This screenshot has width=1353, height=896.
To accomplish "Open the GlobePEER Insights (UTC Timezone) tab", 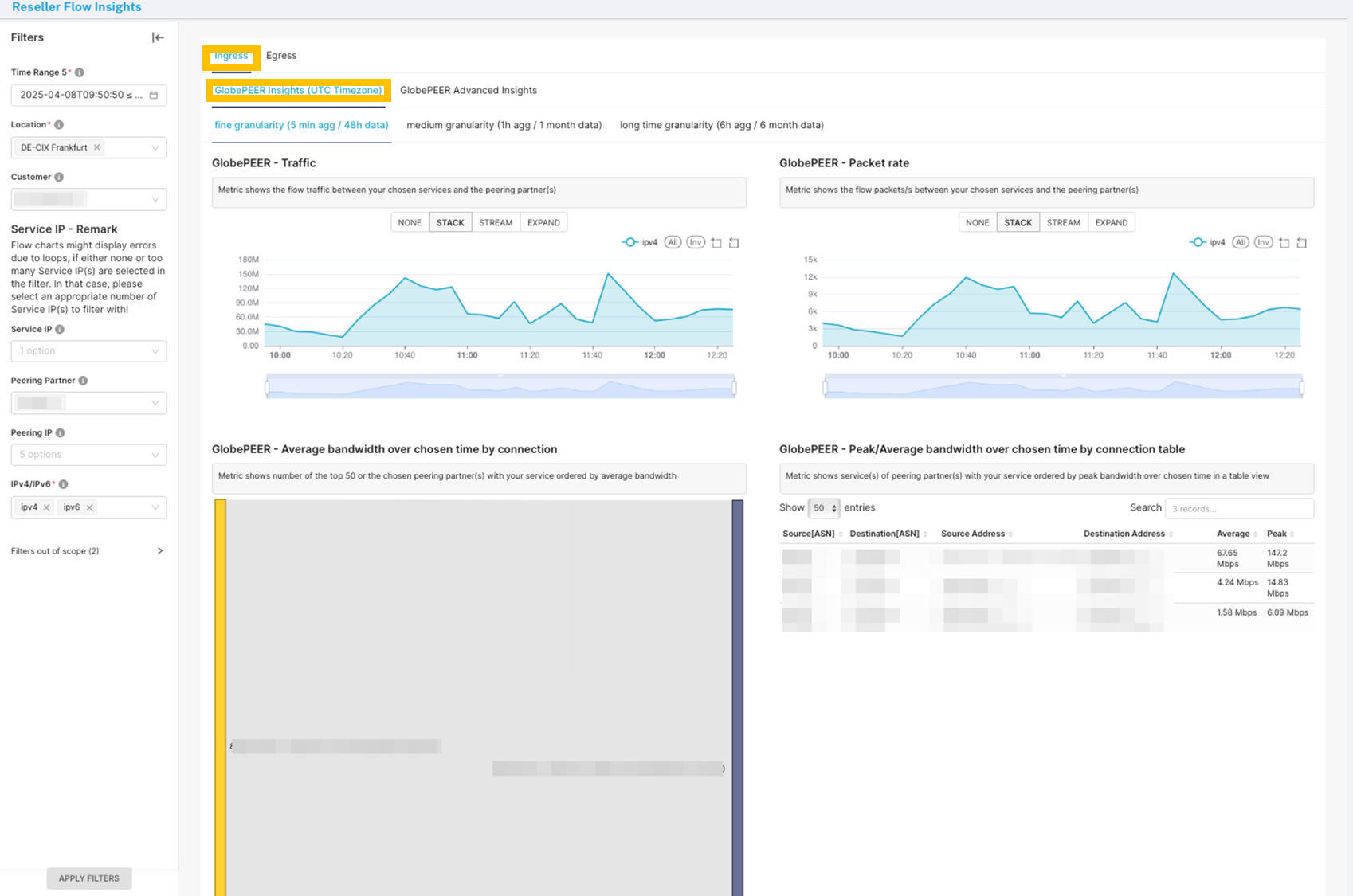I will point(298,90).
